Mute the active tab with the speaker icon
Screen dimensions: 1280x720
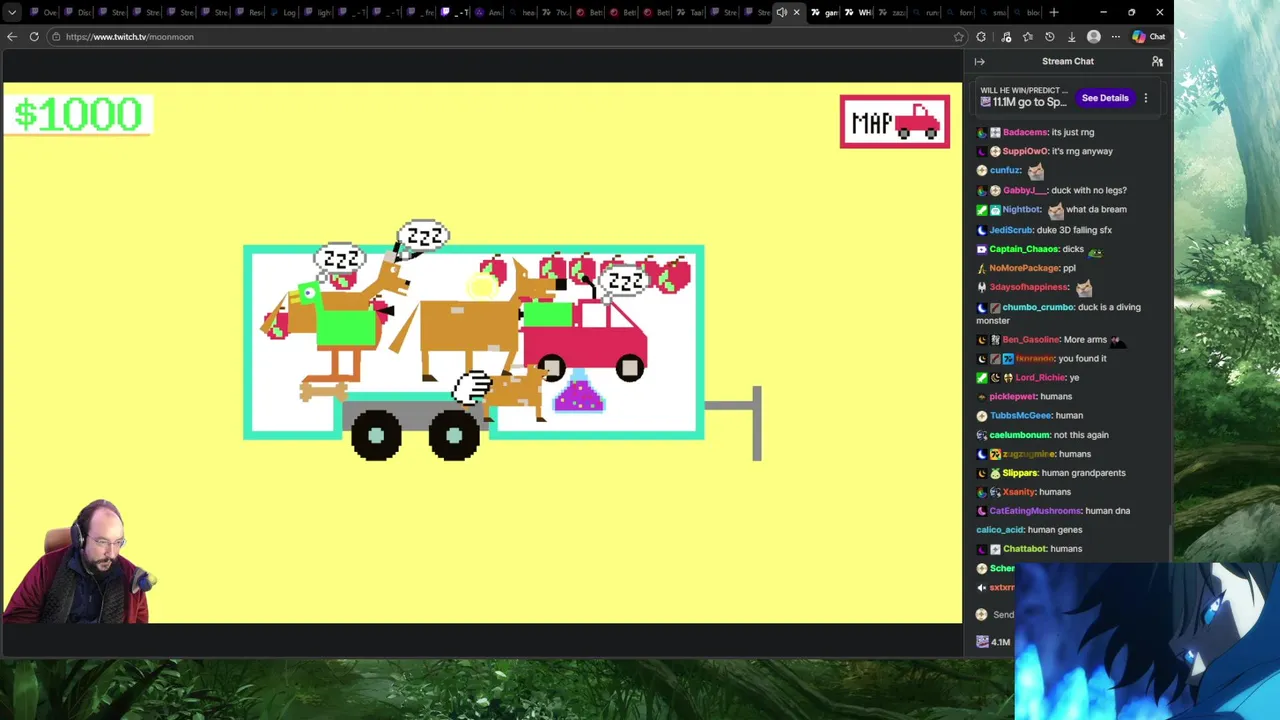pos(782,12)
